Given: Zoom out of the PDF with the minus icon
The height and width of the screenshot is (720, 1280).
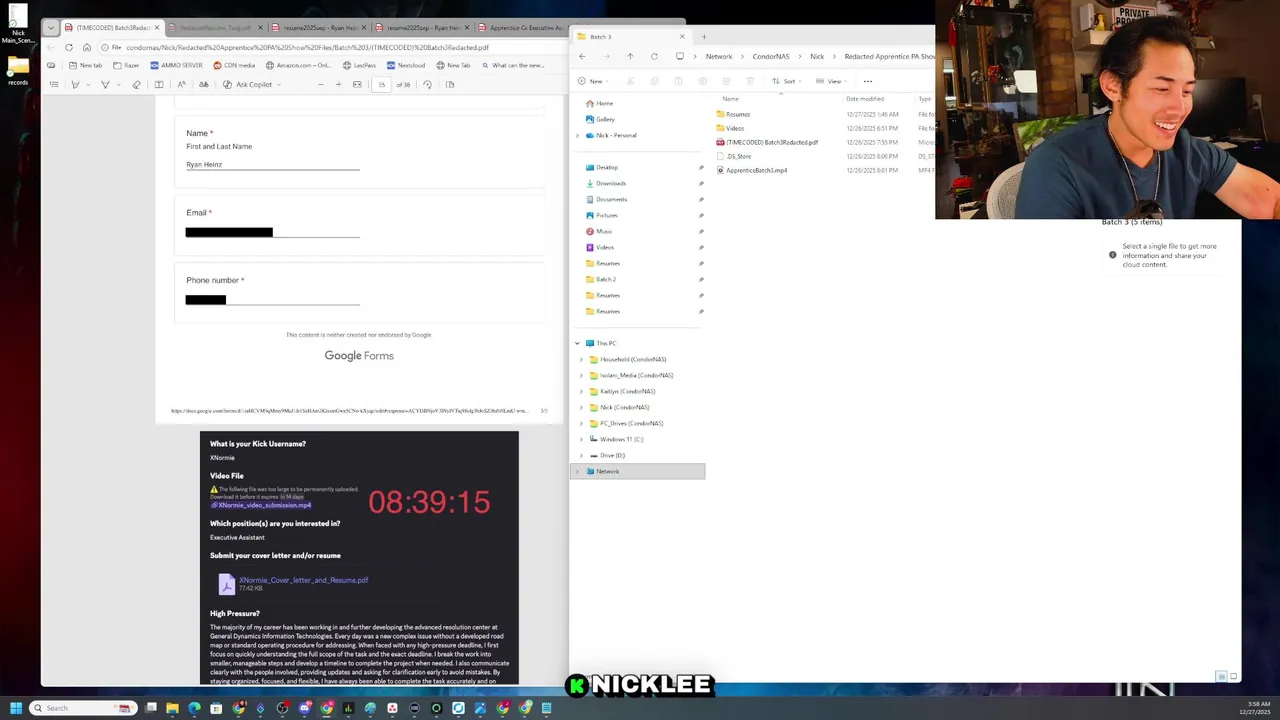Looking at the screenshot, I should [320, 84].
